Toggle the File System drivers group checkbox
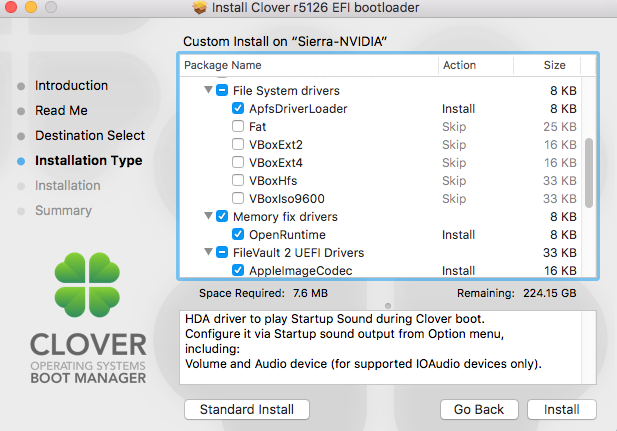 coord(222,90)
